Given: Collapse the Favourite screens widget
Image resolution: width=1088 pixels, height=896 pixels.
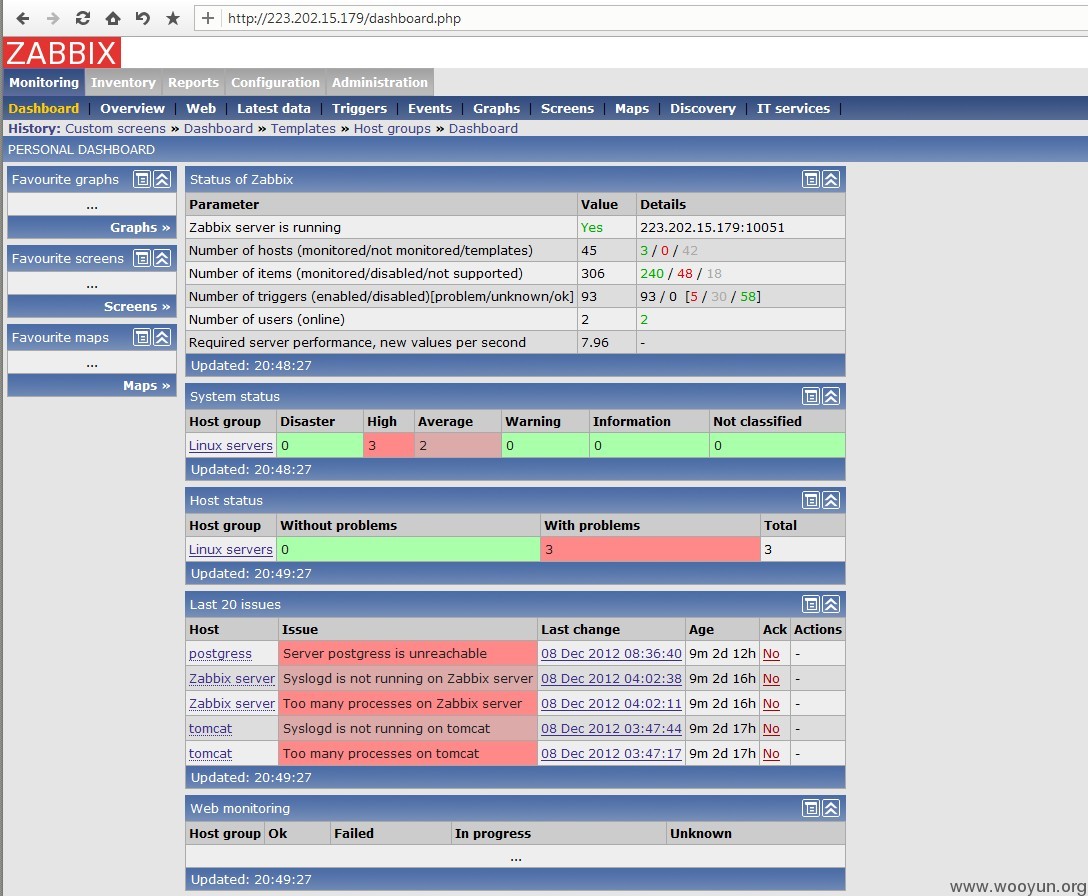Looking at the screenshot, I should tap(162, 258).
